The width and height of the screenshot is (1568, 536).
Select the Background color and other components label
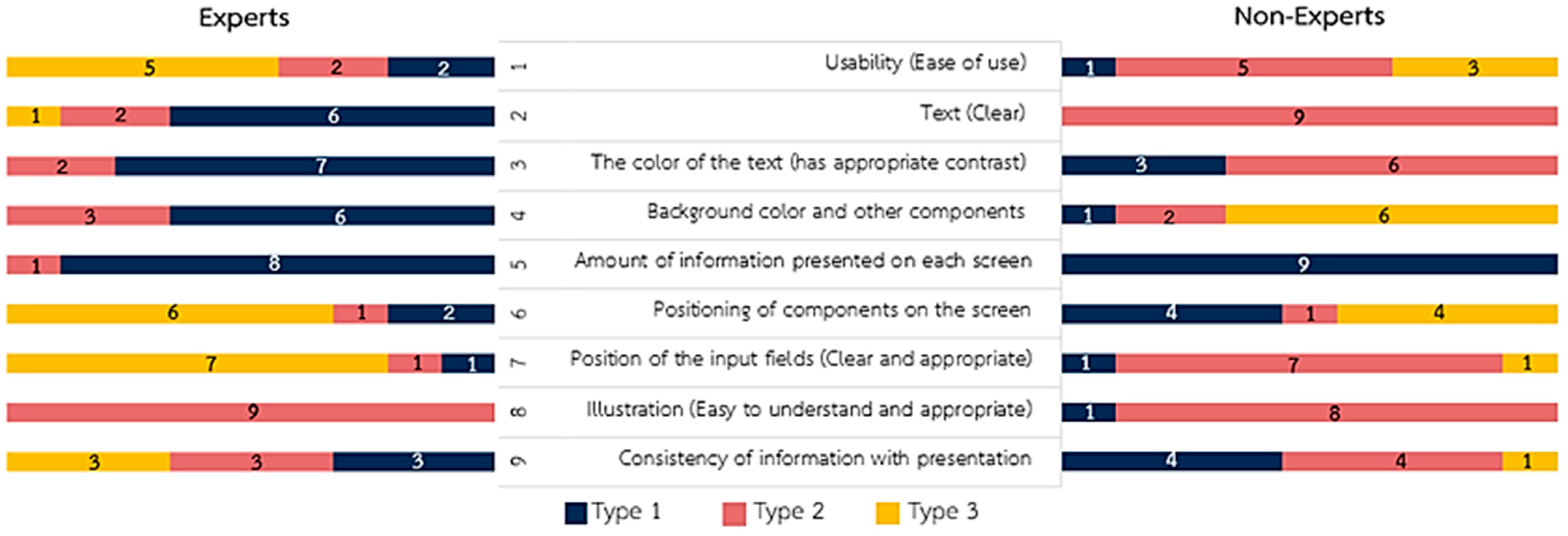coord(835,211)
